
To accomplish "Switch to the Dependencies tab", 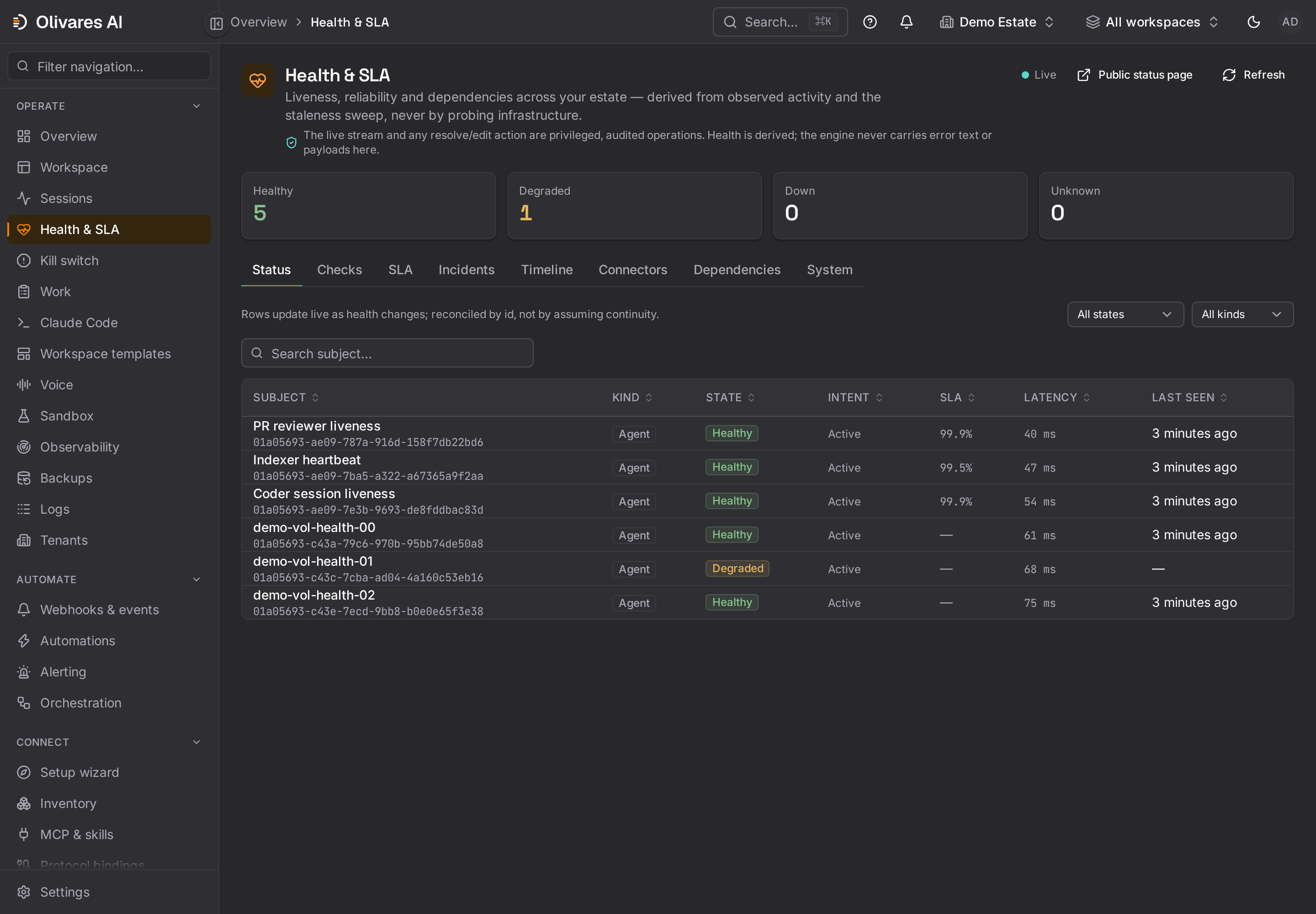I will [737, 270].
